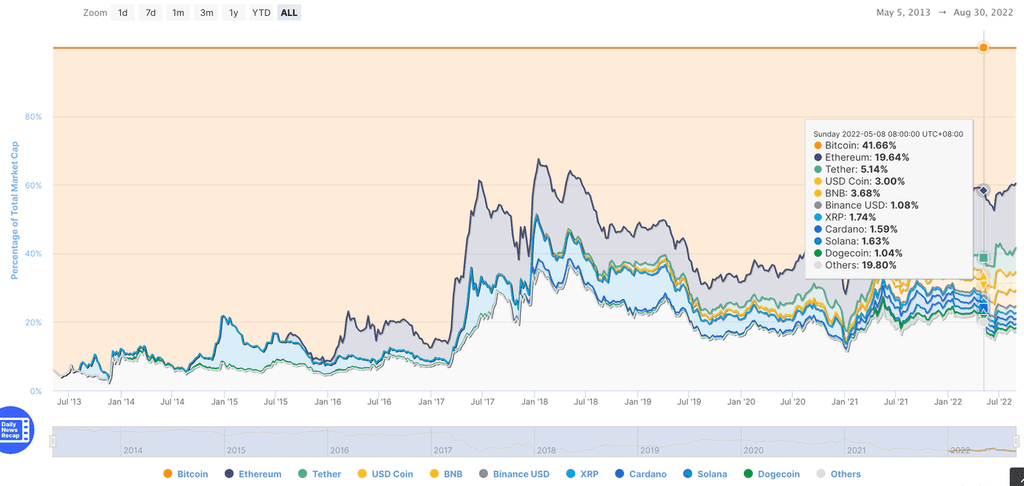This screenshot has width=1024, height=486.
Task: Set zoom range to 1d
Action: [122, 13]
